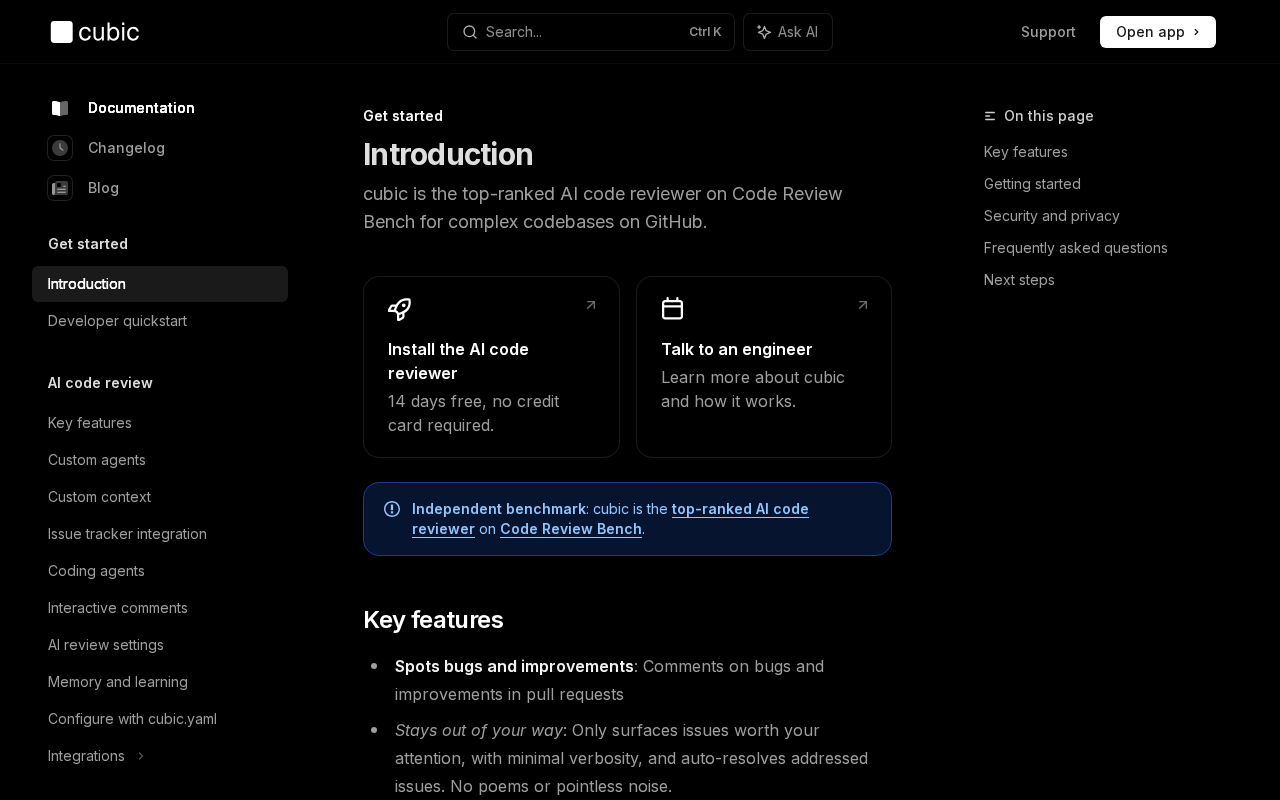
Task: Click the cubic logo icon
Action: [62, 32]
